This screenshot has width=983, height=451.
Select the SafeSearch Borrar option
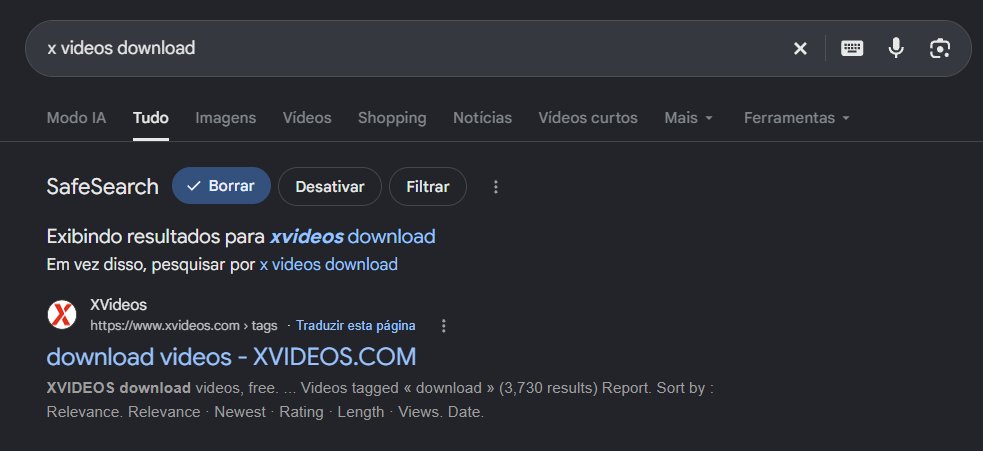221,186
